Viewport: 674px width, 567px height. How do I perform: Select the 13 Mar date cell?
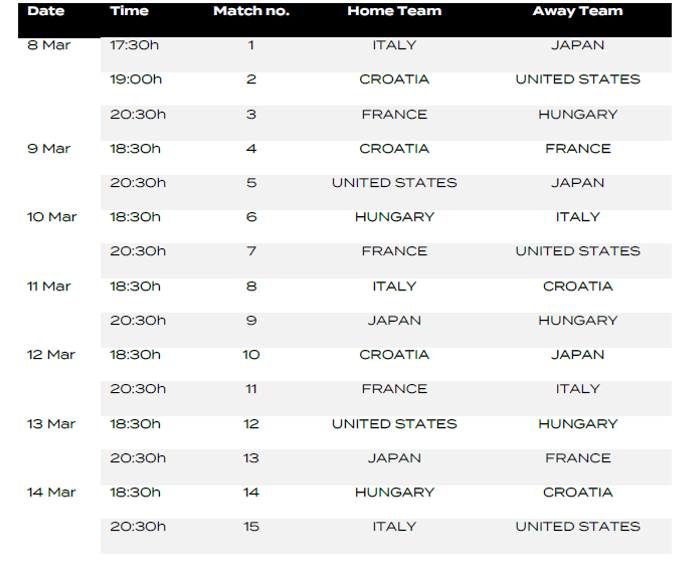pos(51,424)
